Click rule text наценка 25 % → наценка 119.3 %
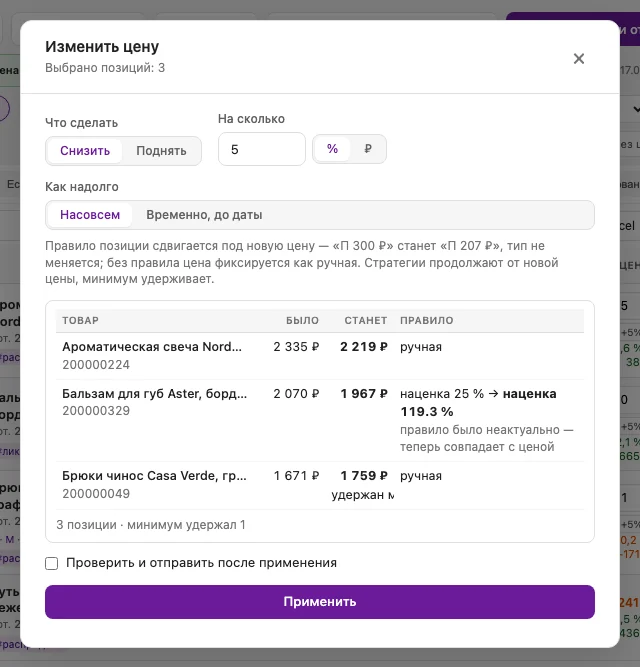 click(478, 402)
